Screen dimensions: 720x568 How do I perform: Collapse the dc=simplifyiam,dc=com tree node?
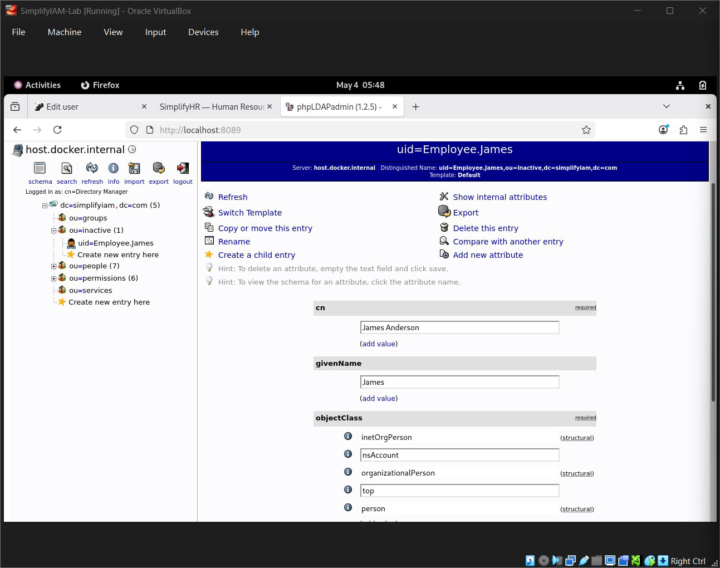click(45, 206)
